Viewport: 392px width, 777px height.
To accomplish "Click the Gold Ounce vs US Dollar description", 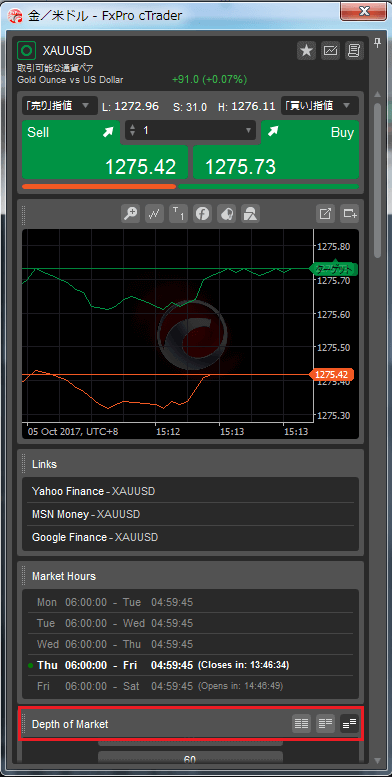I will click(x=70, y=79).
